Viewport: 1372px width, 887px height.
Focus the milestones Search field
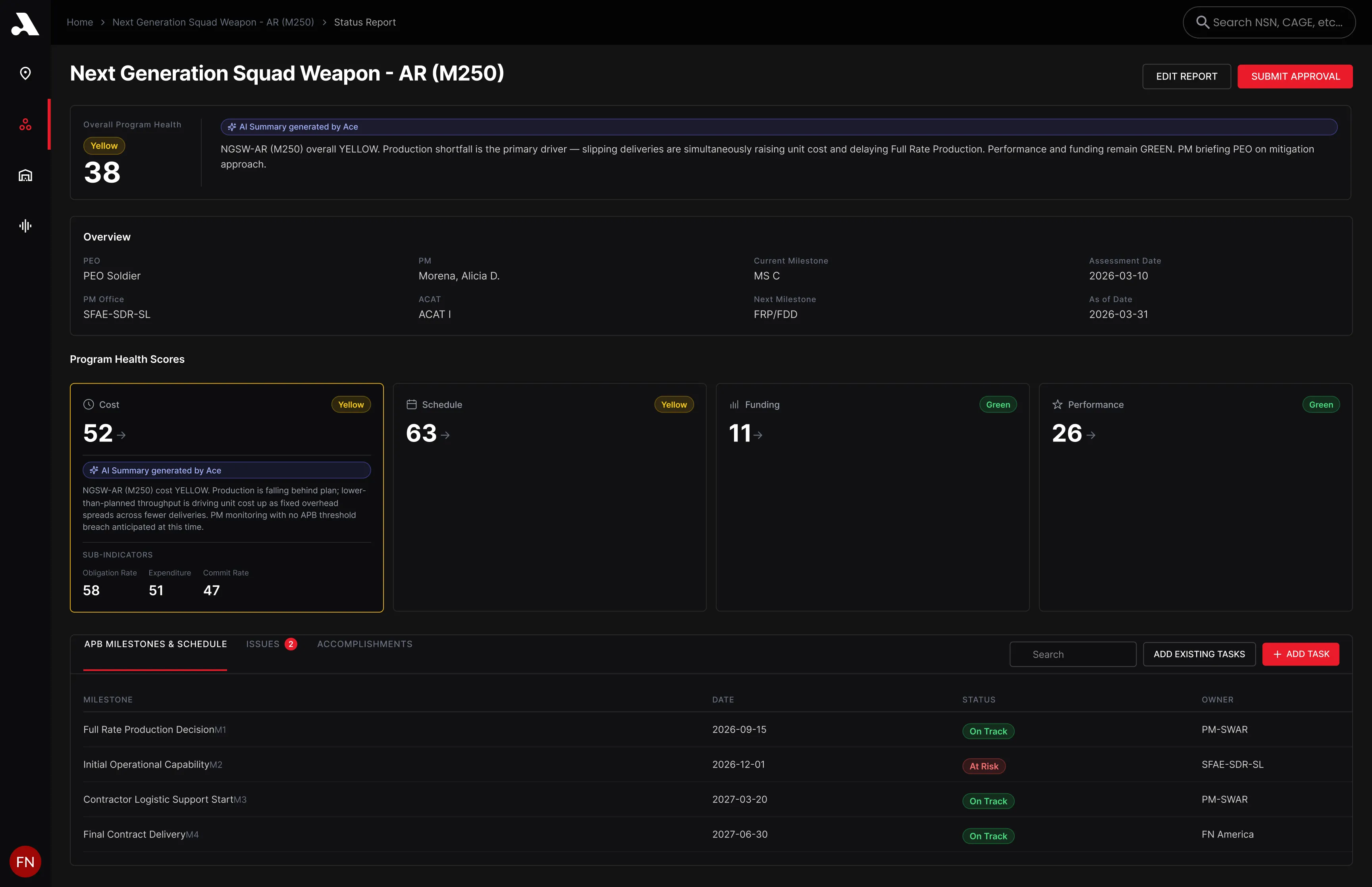point(1073,654)
